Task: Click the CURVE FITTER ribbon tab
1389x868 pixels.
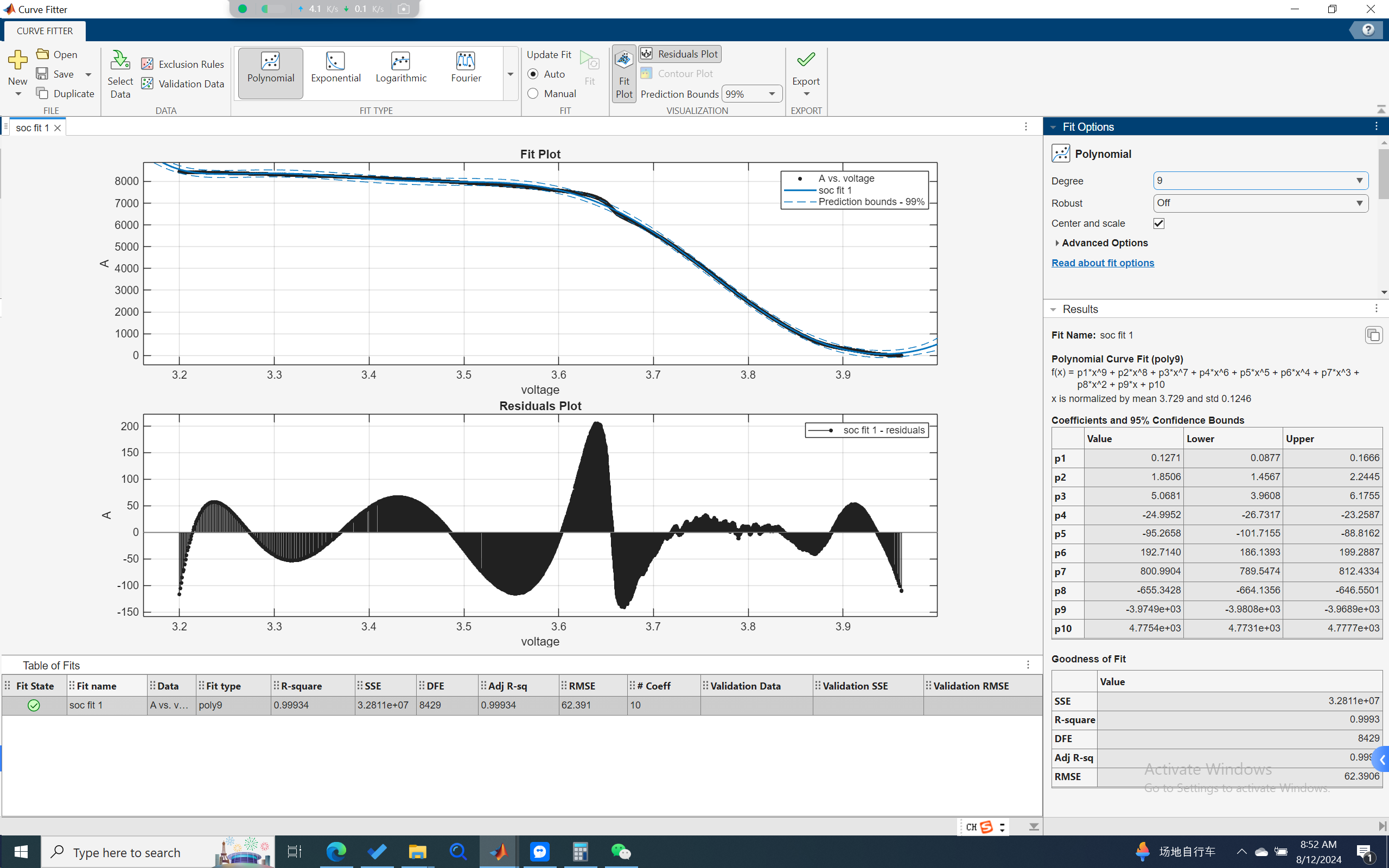Action: 45,31
